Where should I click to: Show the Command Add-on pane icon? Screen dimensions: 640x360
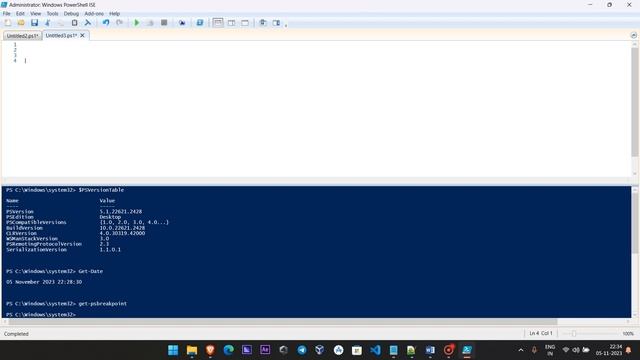tap(276, 23)
